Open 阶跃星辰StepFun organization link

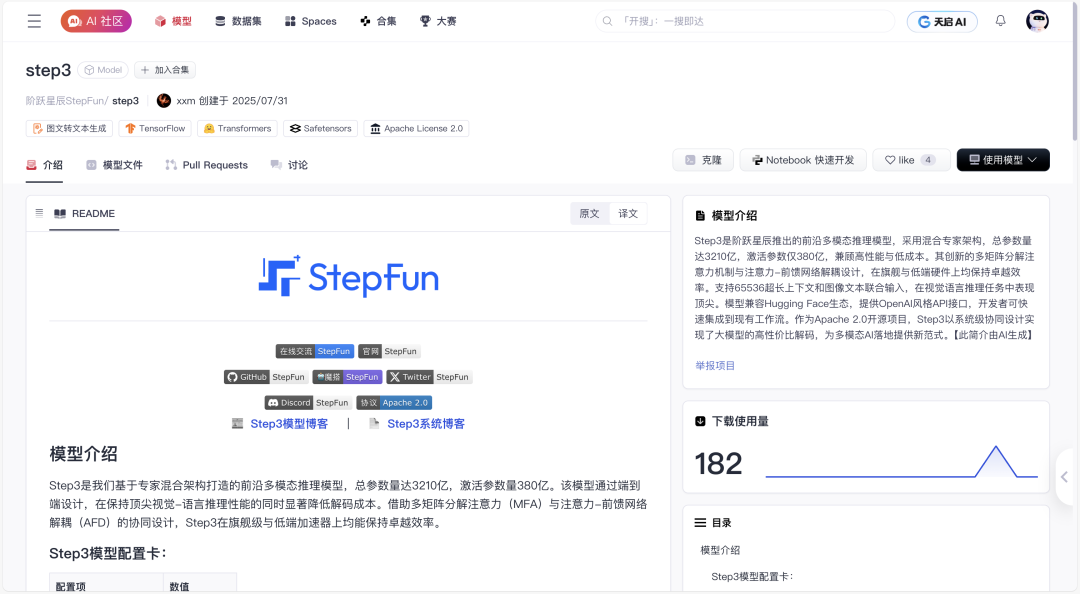(x=66, y=101)
